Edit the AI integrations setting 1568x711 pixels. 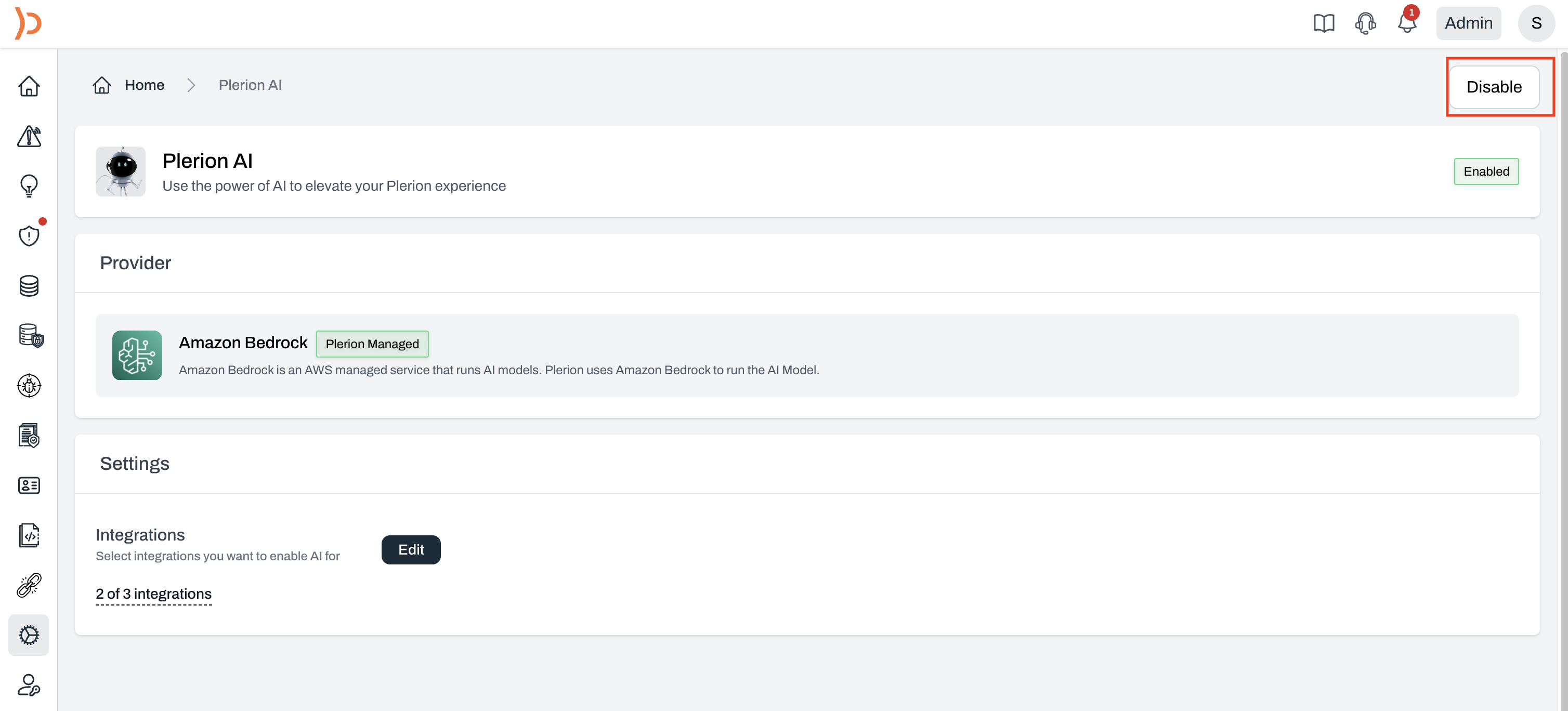tap(411, 550)
